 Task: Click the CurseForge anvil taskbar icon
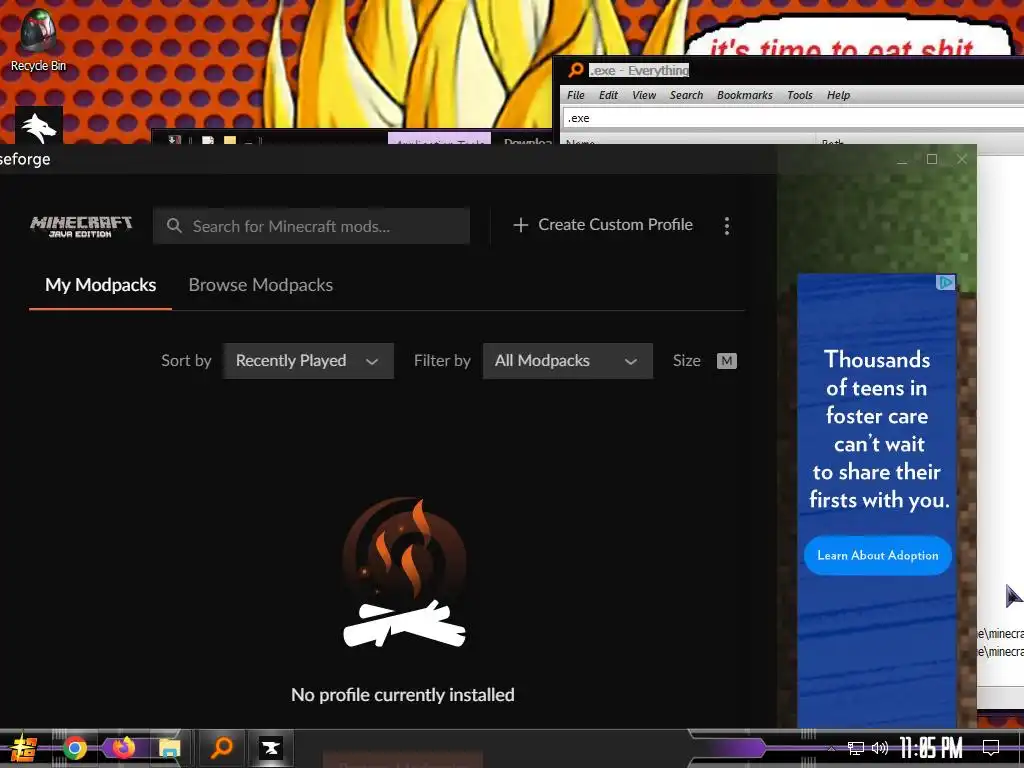point(270,748)
